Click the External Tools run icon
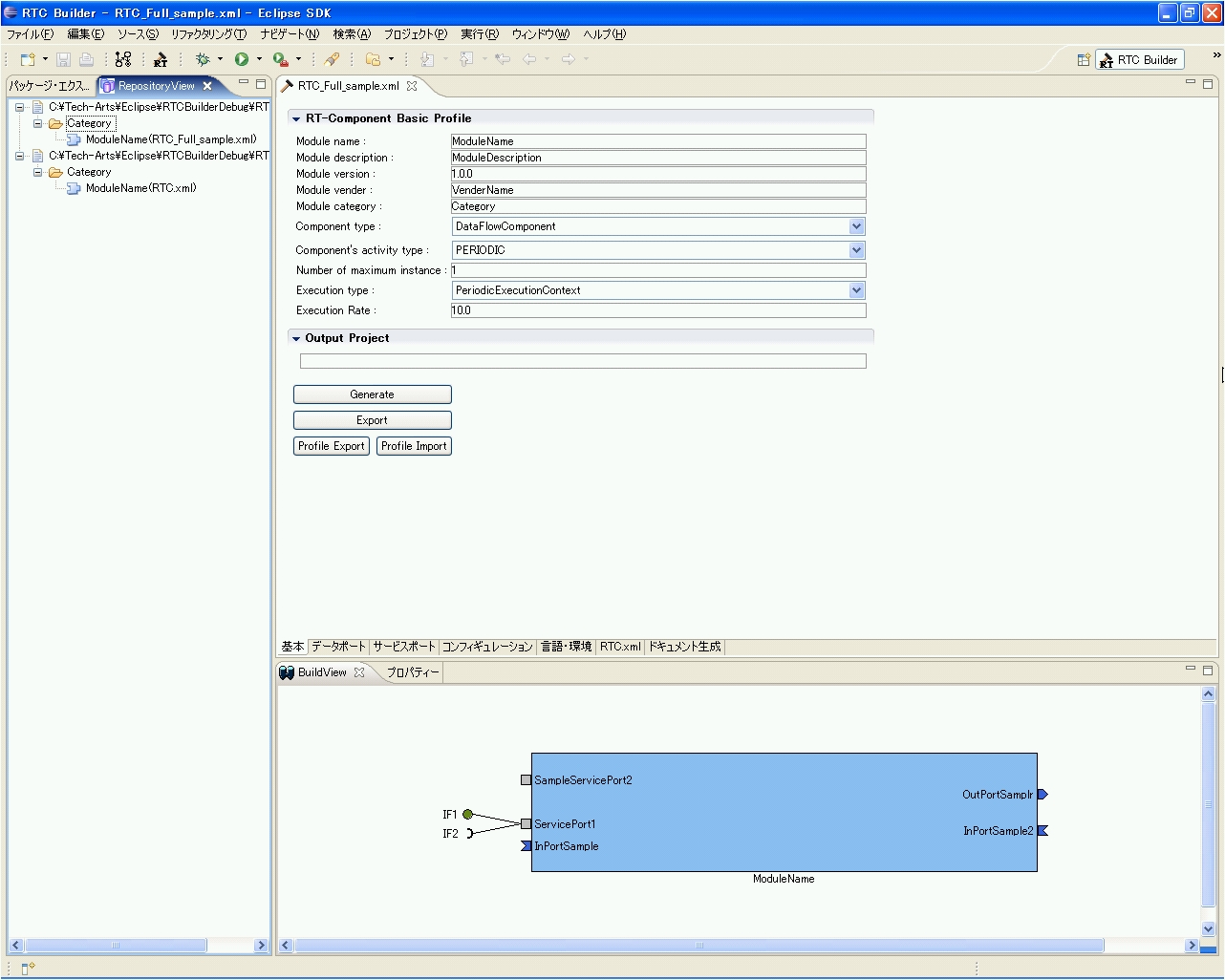The height and width of the screenshot is (980, 1225). click(x=280, y=59)
